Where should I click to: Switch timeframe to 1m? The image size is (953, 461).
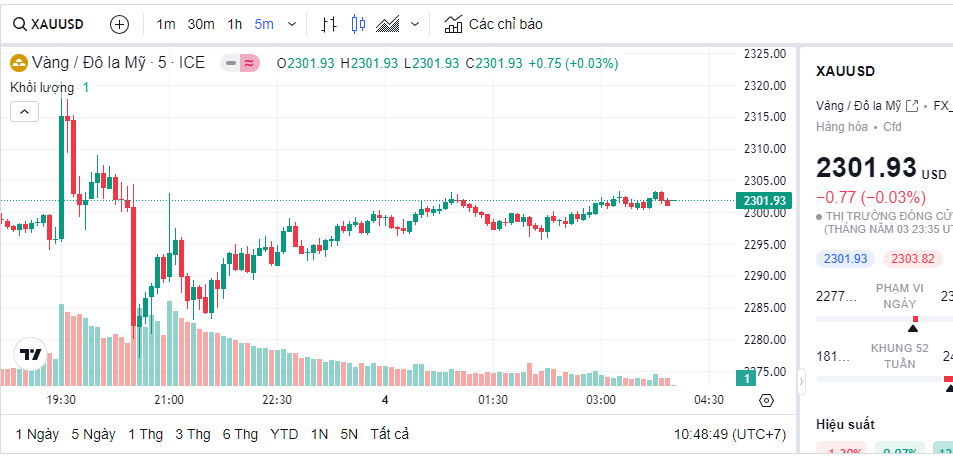point(166,24)
